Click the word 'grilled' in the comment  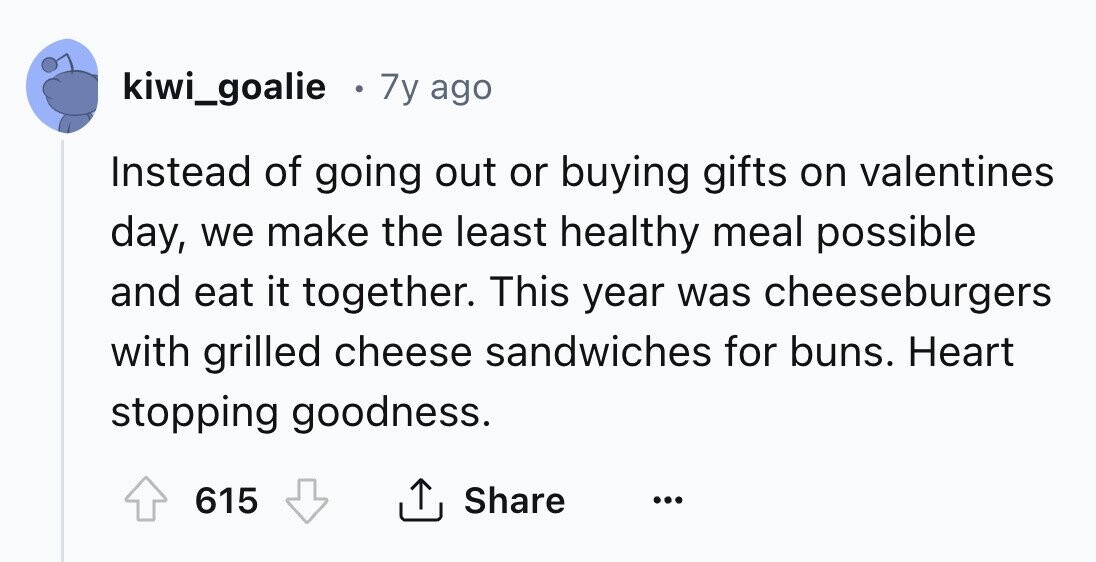tap(263, 352)
